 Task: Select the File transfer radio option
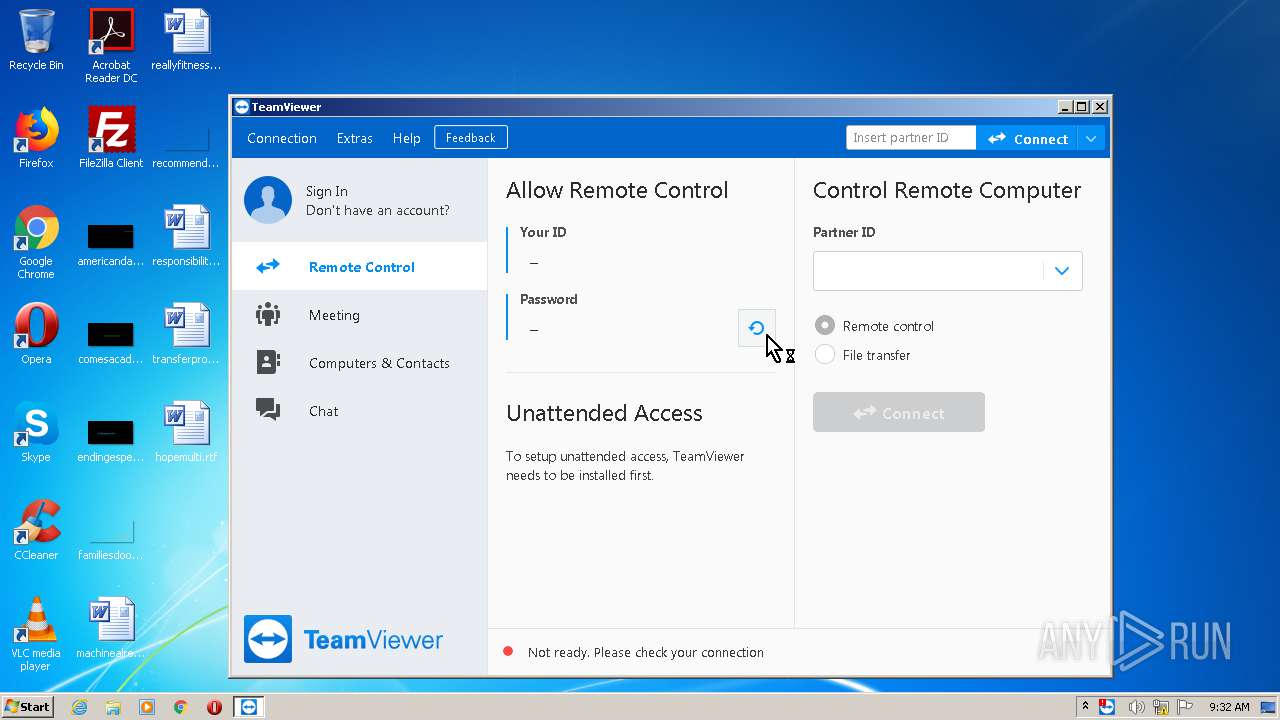[x=825, y=355]
